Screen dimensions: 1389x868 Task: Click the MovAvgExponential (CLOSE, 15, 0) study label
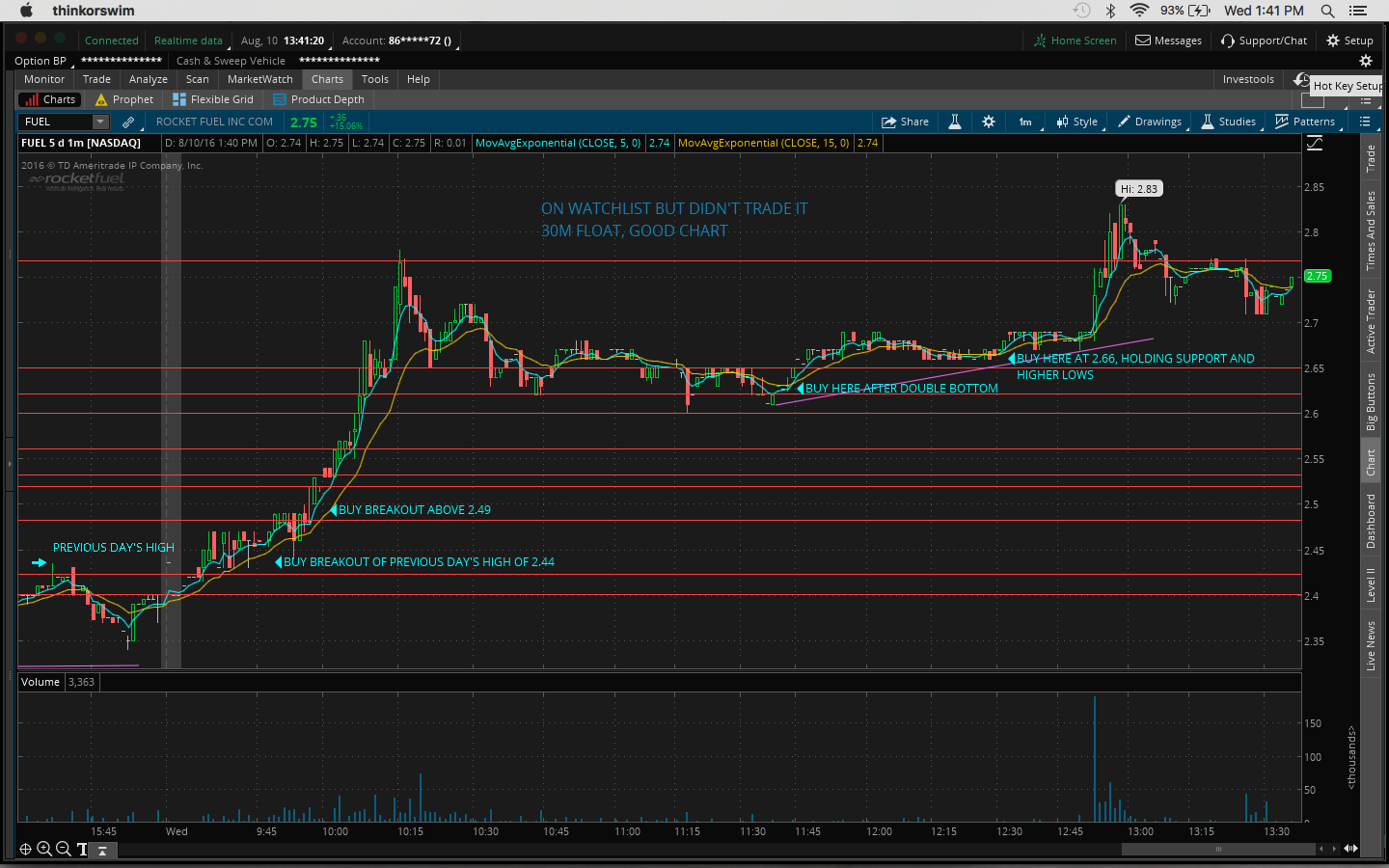764,143
